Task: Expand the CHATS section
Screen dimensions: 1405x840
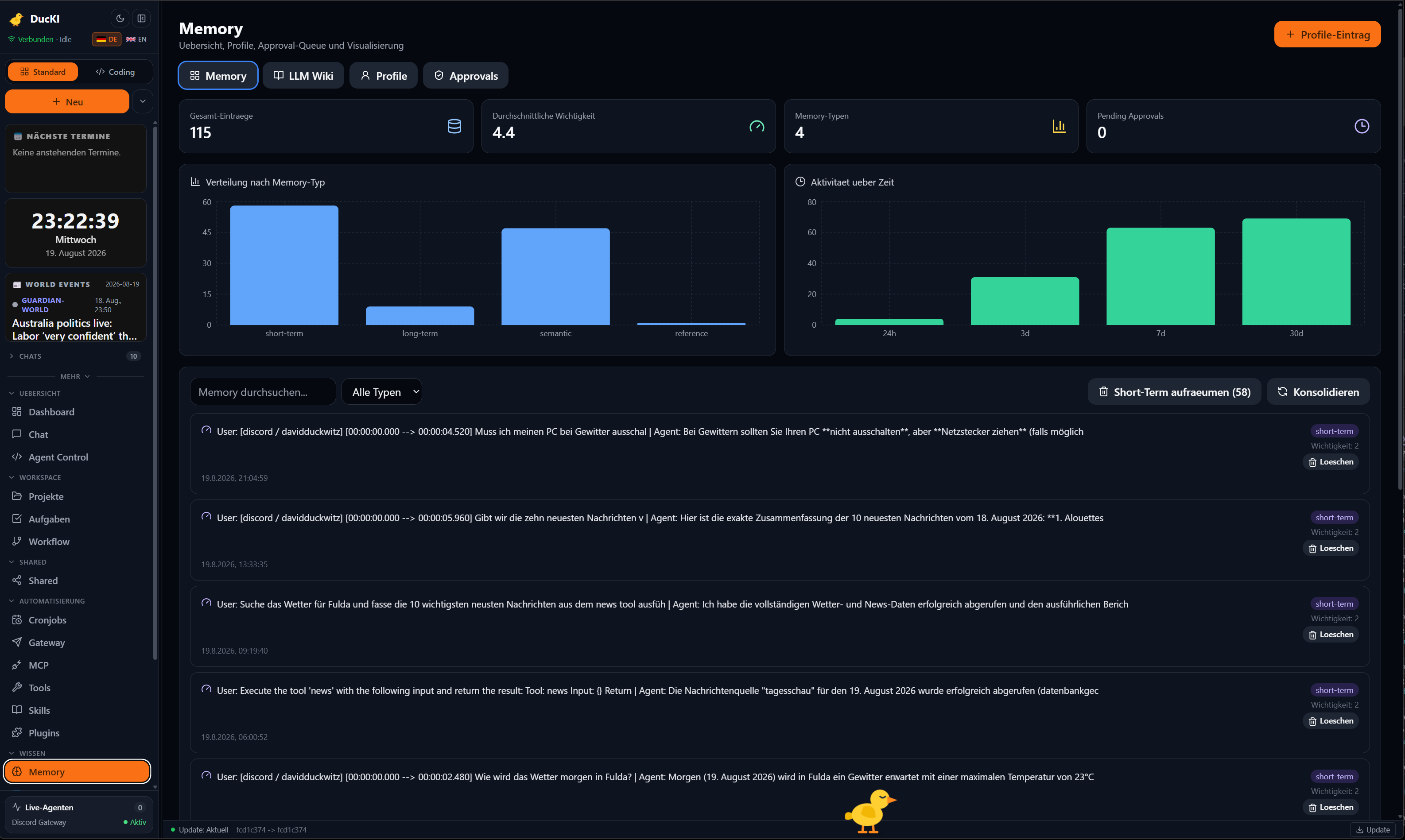Action: [76, 356]
